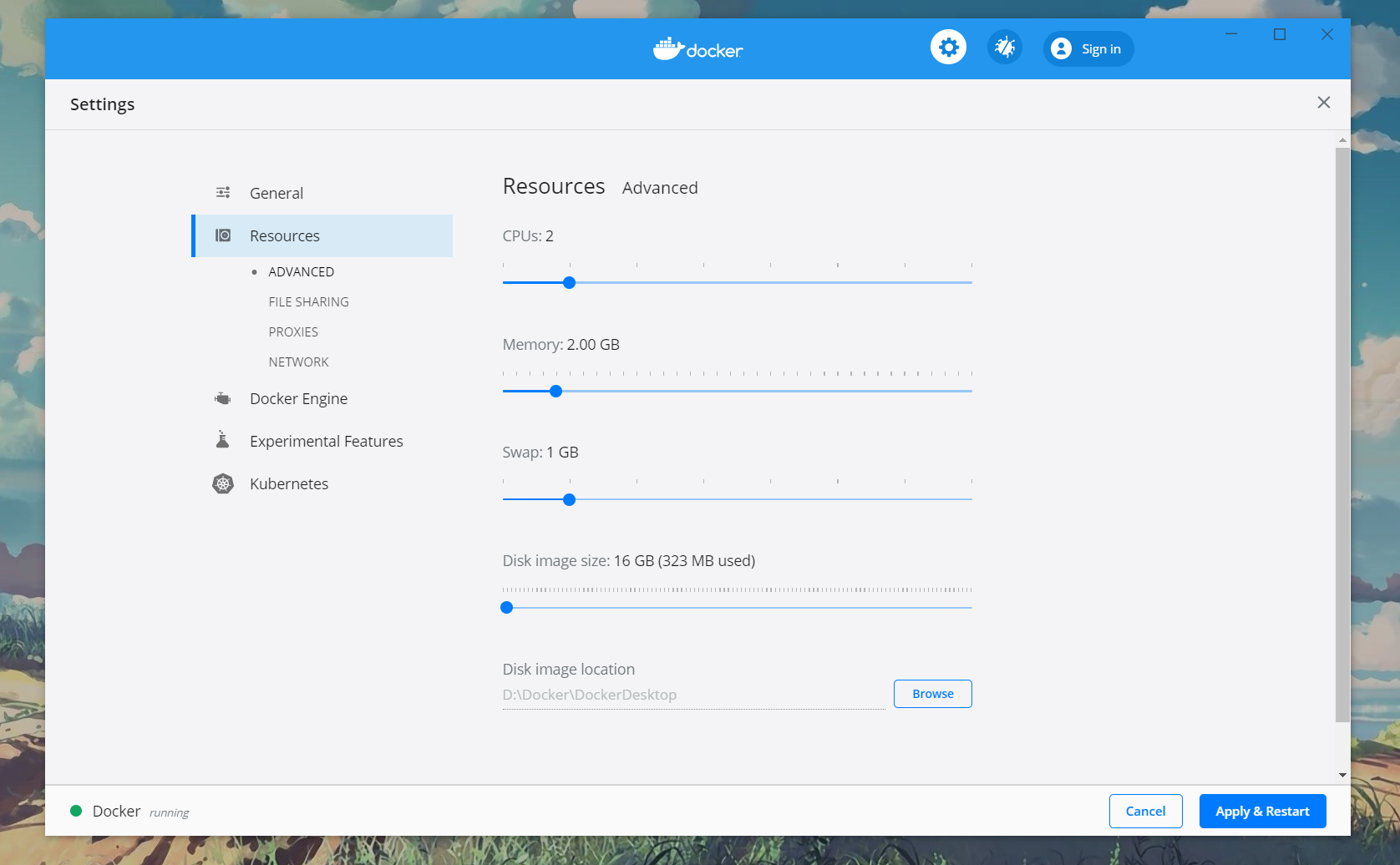Click the scrollbar up arrow
The image size is (1400, 865).
(1342, 140)
